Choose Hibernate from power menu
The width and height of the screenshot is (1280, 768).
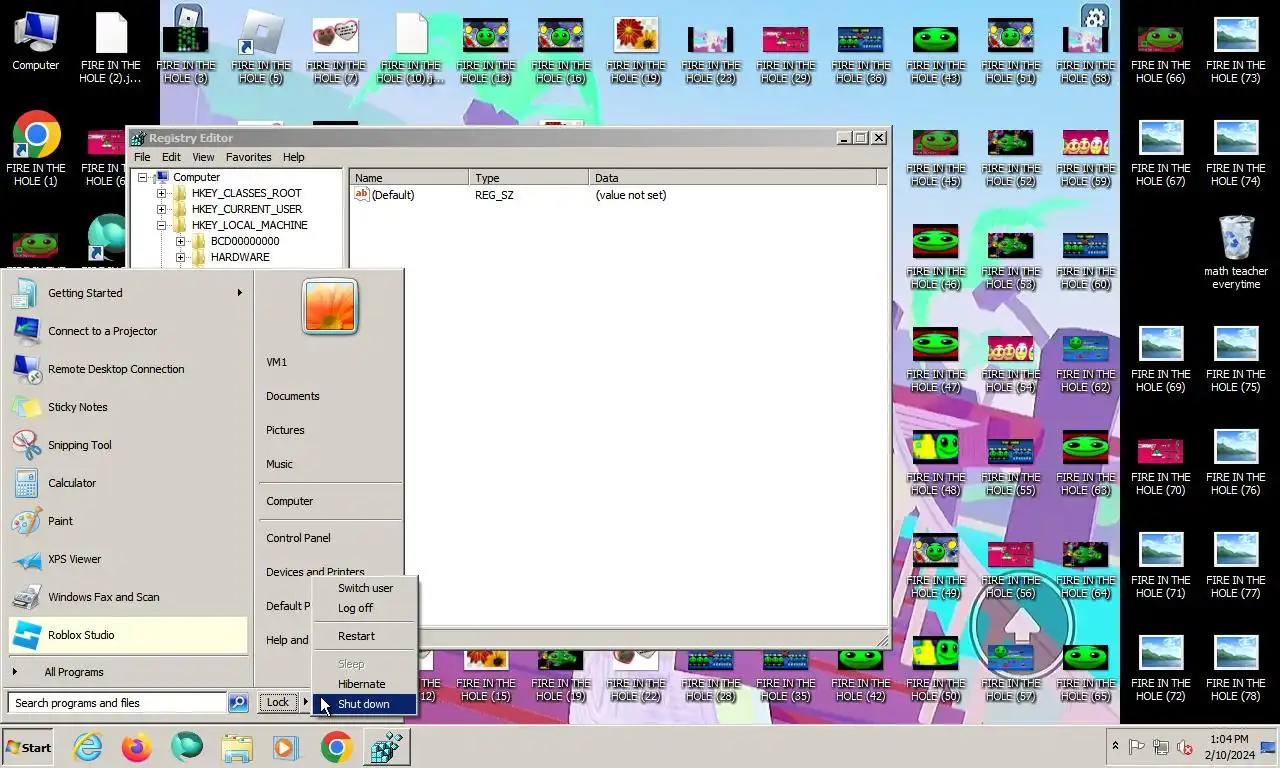364,684
